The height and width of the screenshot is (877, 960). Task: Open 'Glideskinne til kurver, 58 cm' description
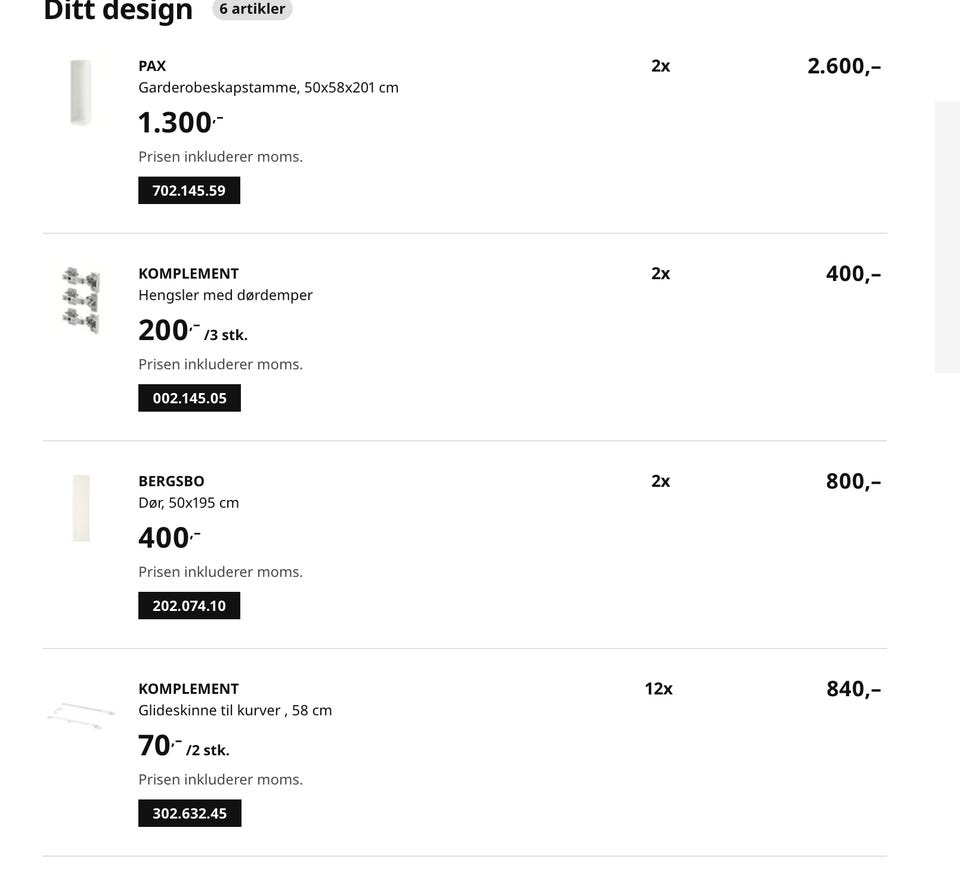235,710
